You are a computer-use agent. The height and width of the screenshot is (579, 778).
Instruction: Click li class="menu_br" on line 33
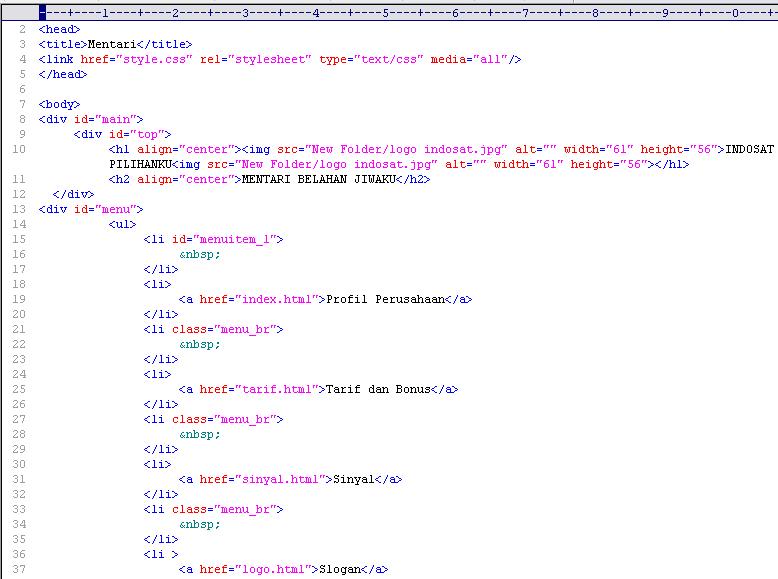tap(213, 509)
